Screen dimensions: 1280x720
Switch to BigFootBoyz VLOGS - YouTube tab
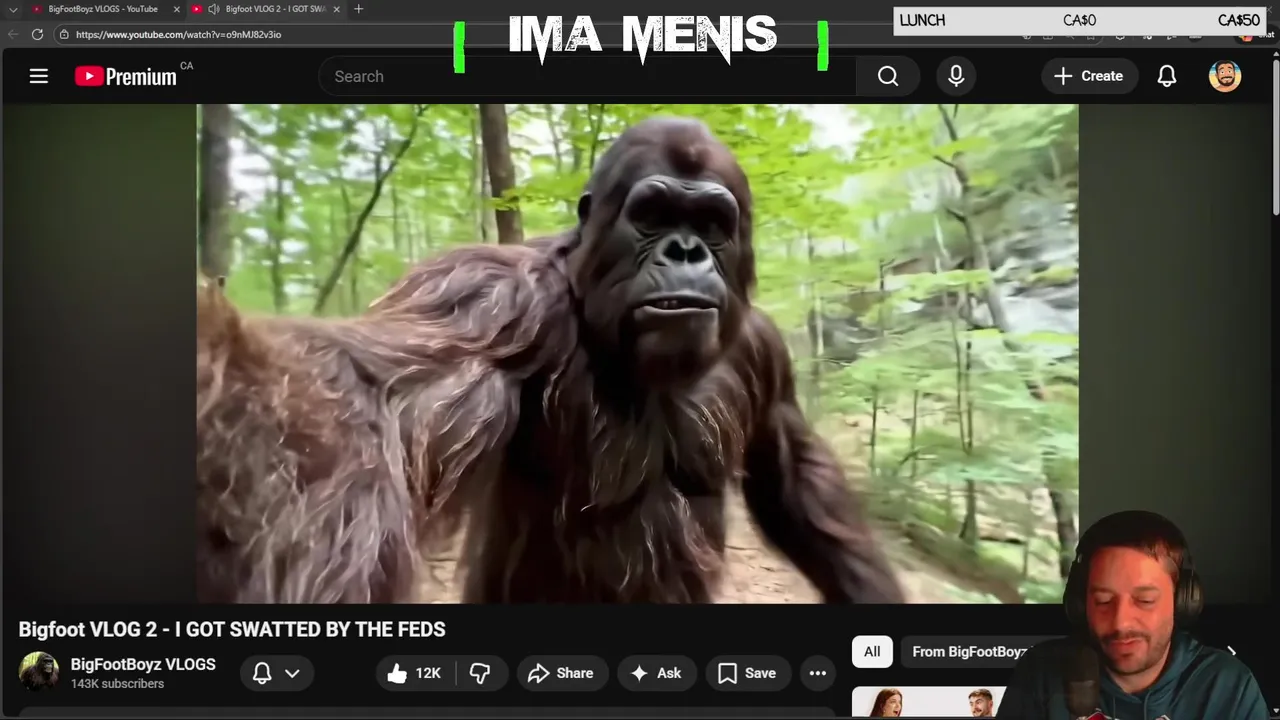(104, 9)
